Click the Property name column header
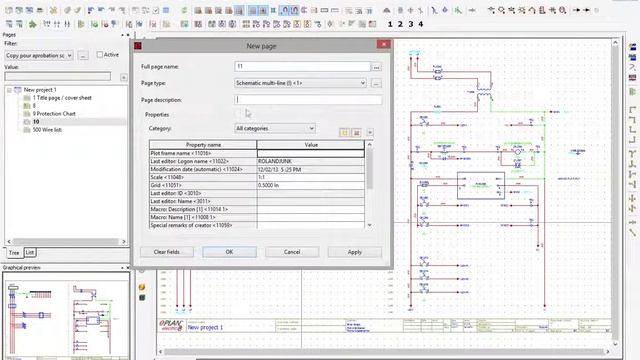Viewport: 640px width, 360px height. click(203, 145)
